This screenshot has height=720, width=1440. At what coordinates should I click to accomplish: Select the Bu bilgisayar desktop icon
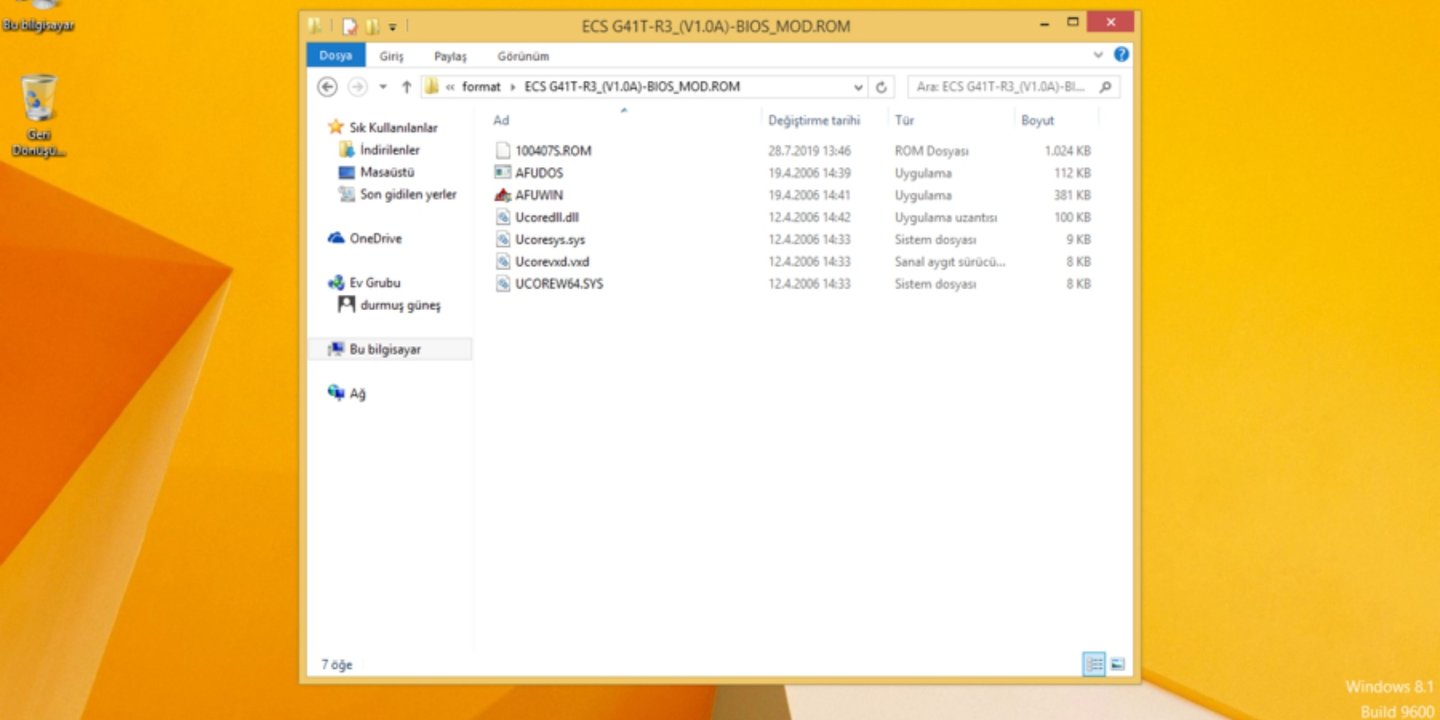pyautogui.click(x=38, y=17)
